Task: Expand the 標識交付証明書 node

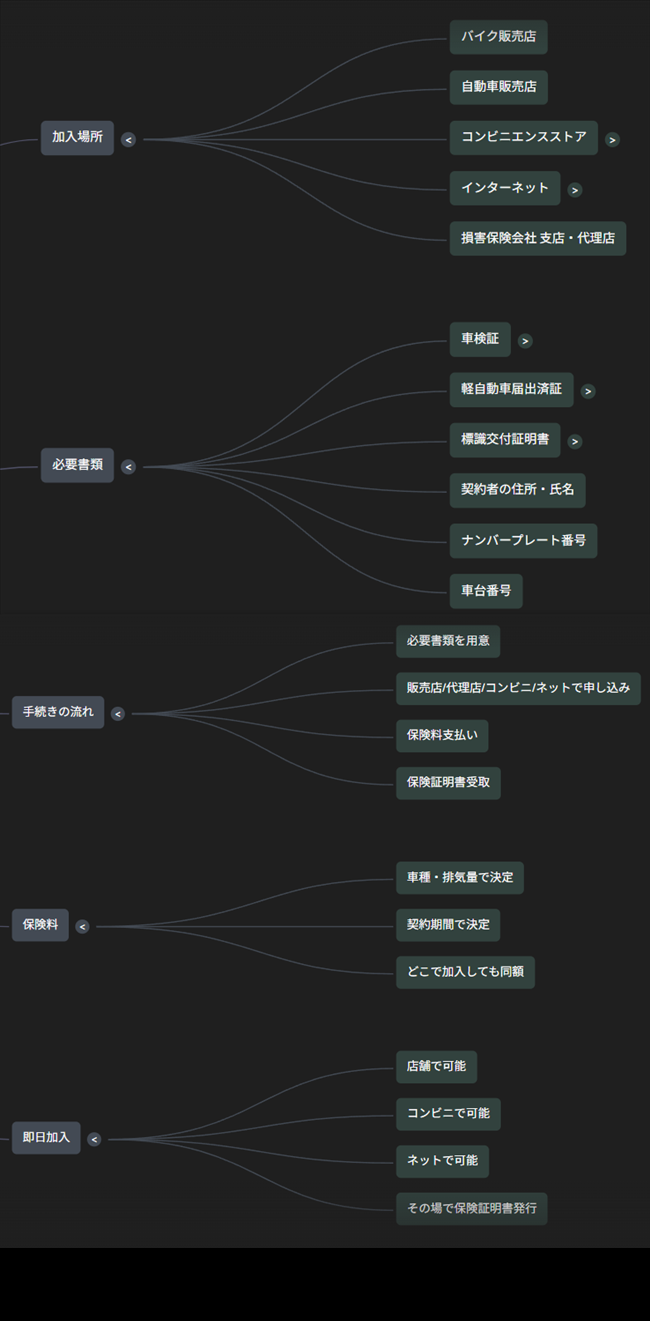Action: (574, 441)
